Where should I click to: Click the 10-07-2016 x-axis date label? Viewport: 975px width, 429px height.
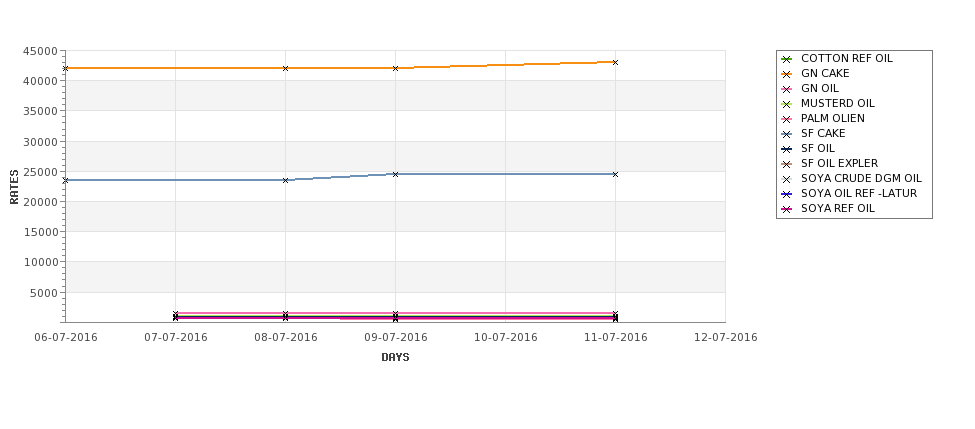(x=506, y=338)
